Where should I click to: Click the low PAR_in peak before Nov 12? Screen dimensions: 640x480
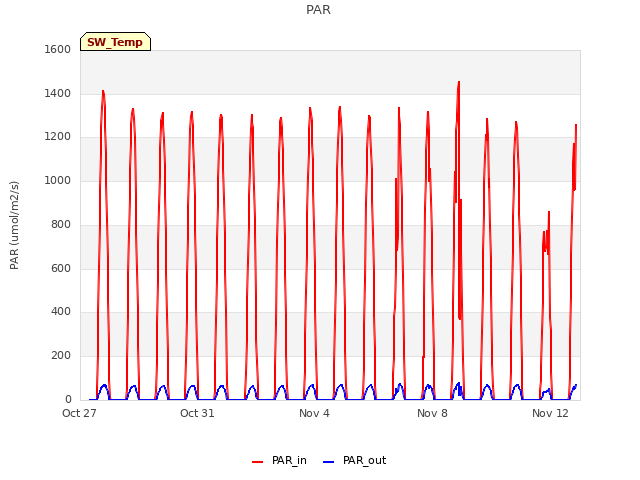(x=549, y=212)
